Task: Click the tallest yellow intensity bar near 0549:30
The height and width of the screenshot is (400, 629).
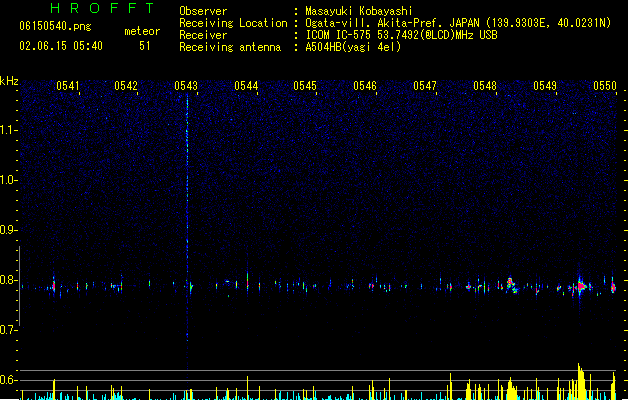Action: pos(580,381)
